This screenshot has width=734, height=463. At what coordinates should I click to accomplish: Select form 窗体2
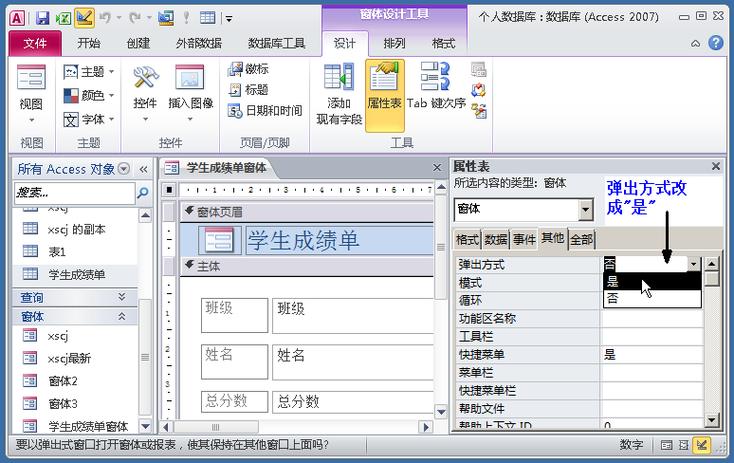point(63,381)
